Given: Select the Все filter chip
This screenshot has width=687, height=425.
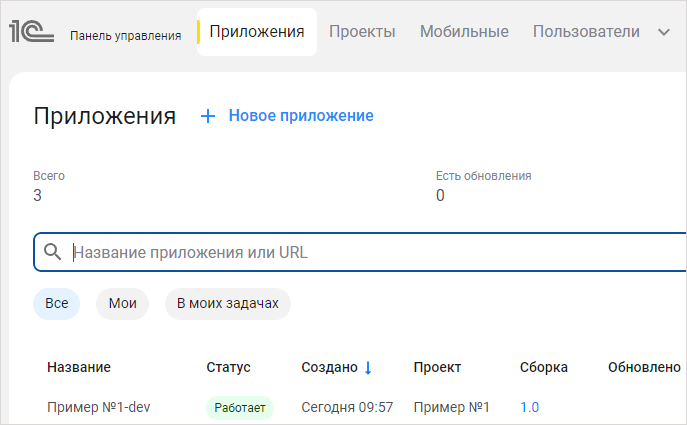Looking at the screenshot, I should point(57,304).
